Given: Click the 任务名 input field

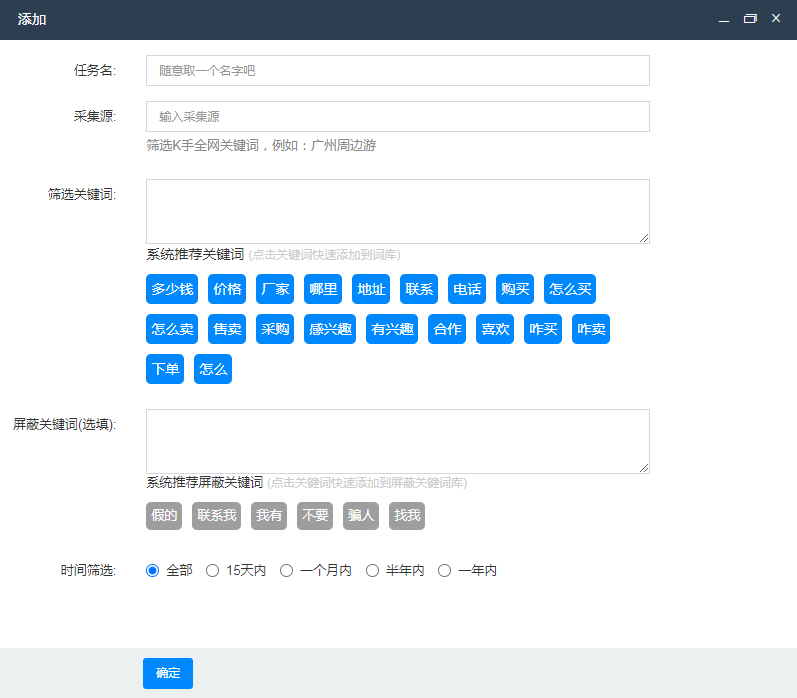Looking at the screenshot, I should 397,71.
